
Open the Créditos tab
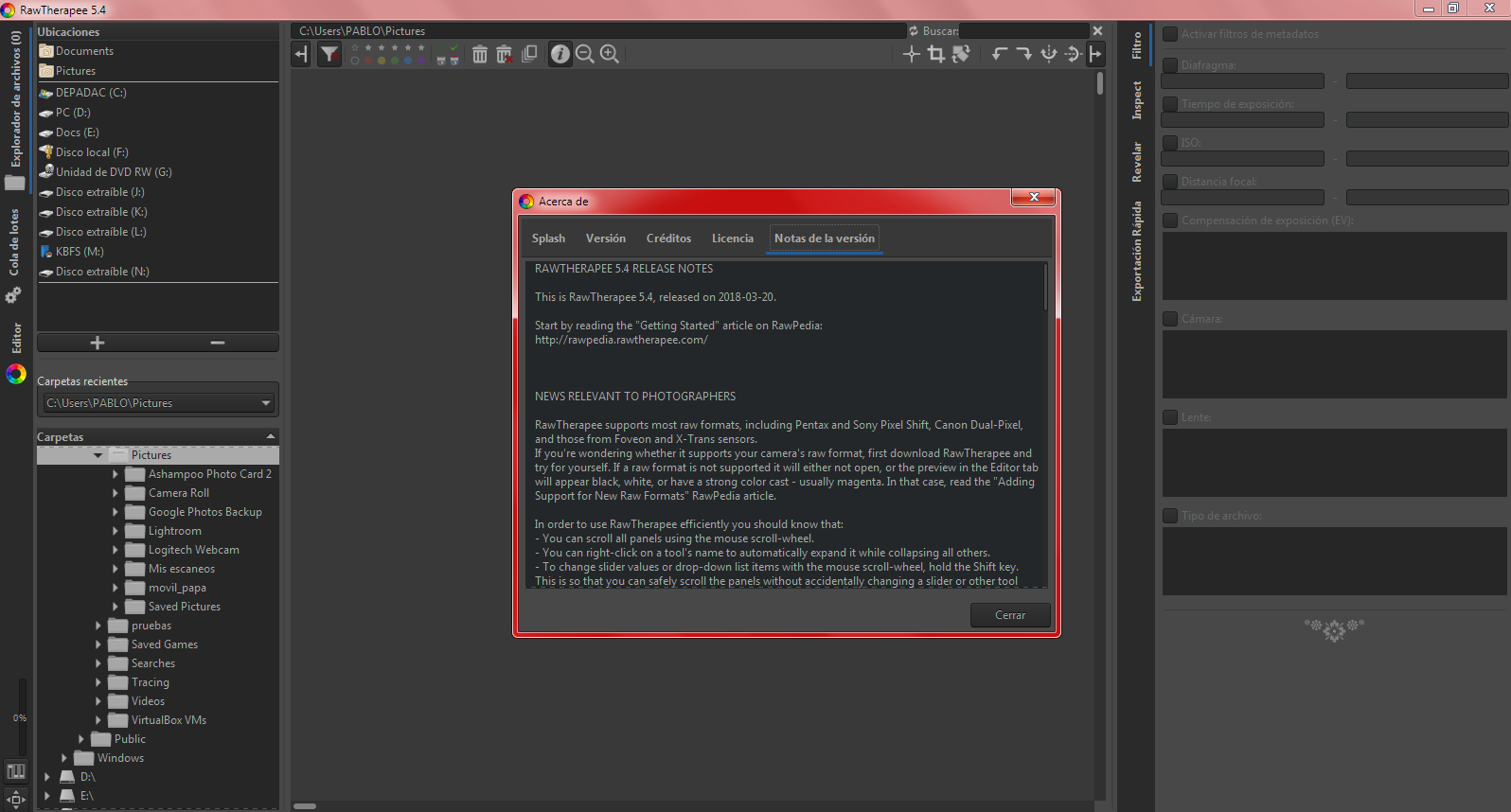pyautogui.click(x=668, y=238)
